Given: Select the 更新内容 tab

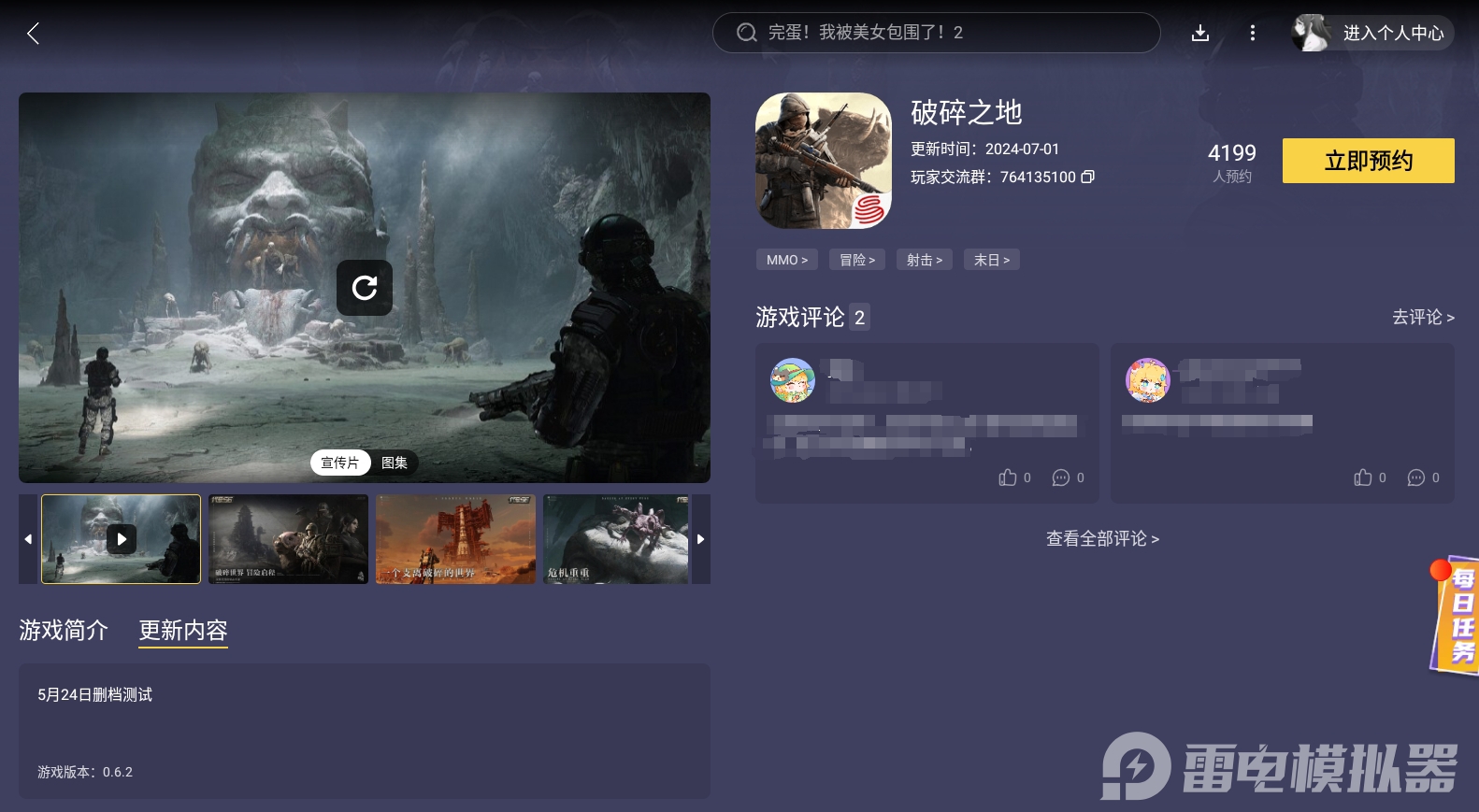Looking at the screenshot, I should [183, 631].
